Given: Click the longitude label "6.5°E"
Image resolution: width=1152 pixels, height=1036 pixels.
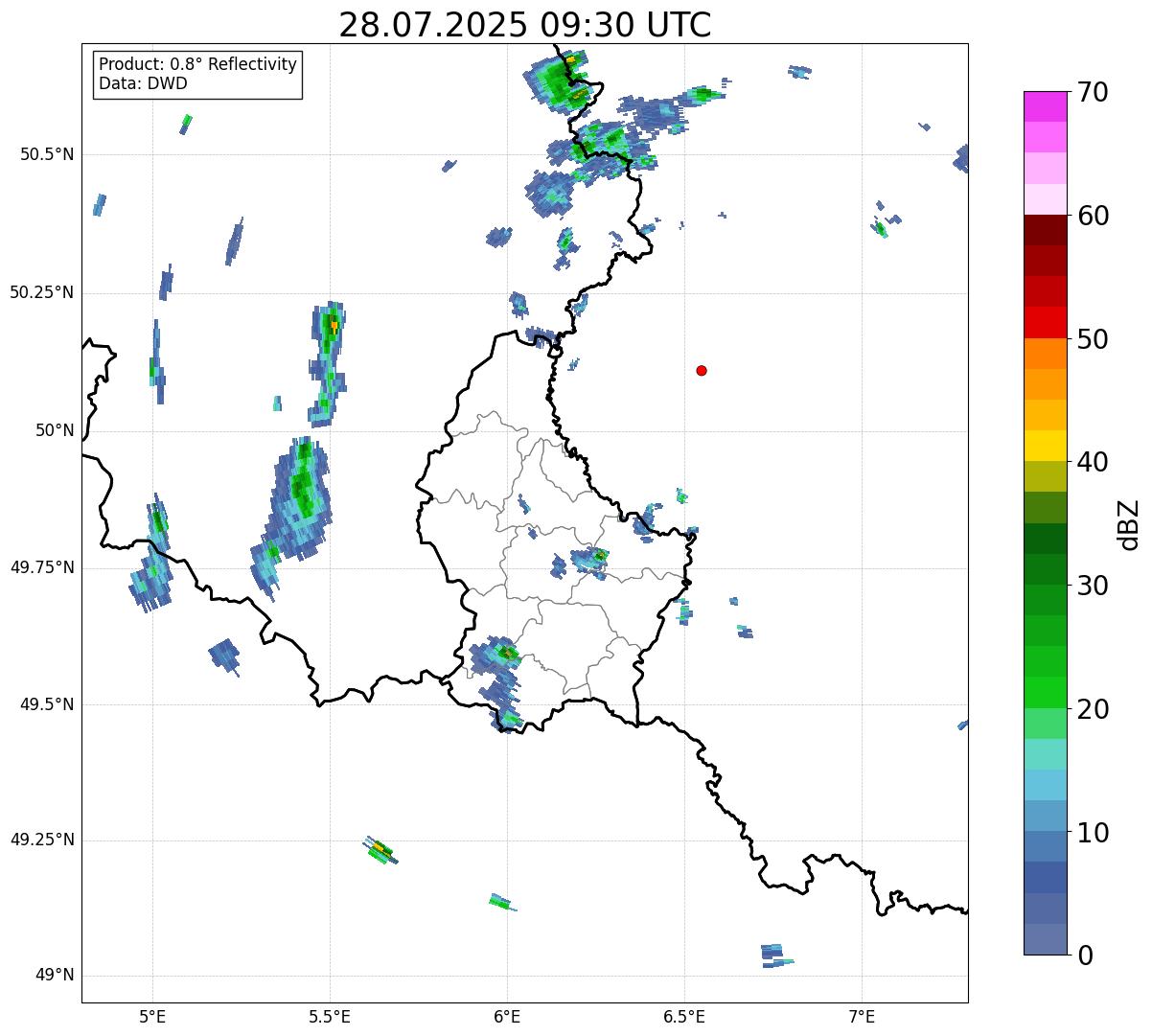Looking at the screenshot, I should (684, 1018).
